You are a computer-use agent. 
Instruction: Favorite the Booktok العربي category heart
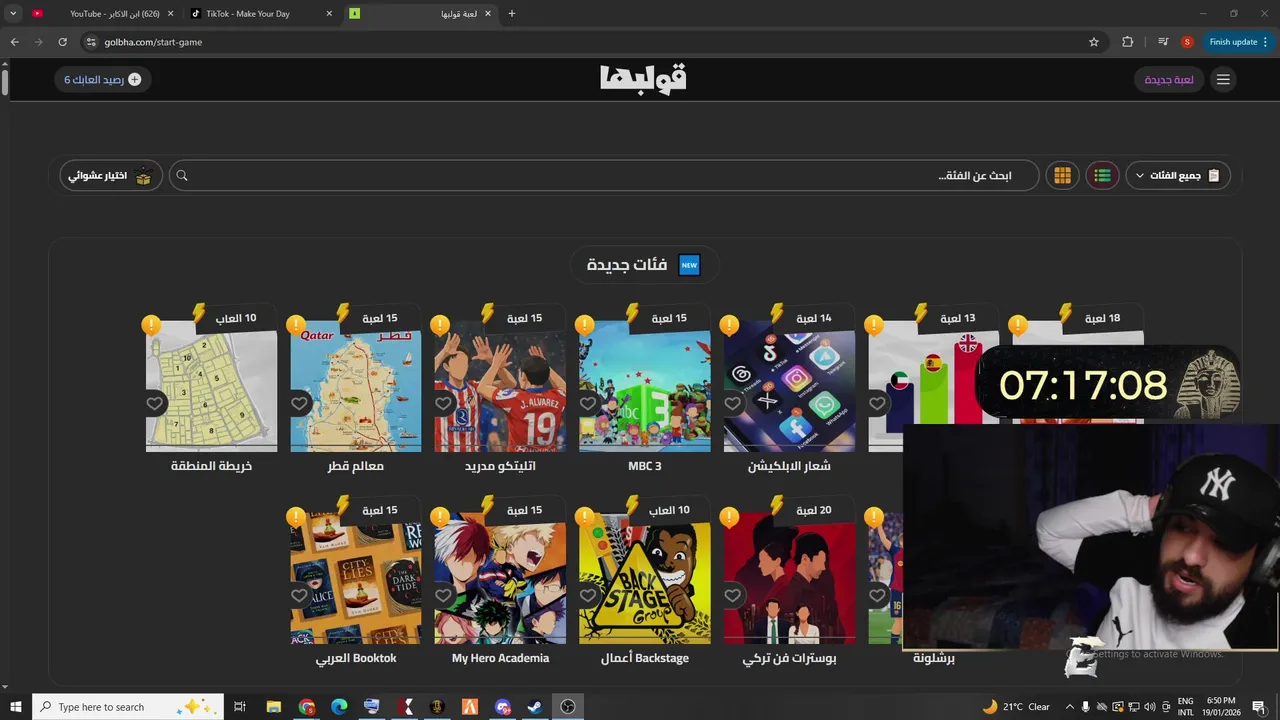pos(299,596)
